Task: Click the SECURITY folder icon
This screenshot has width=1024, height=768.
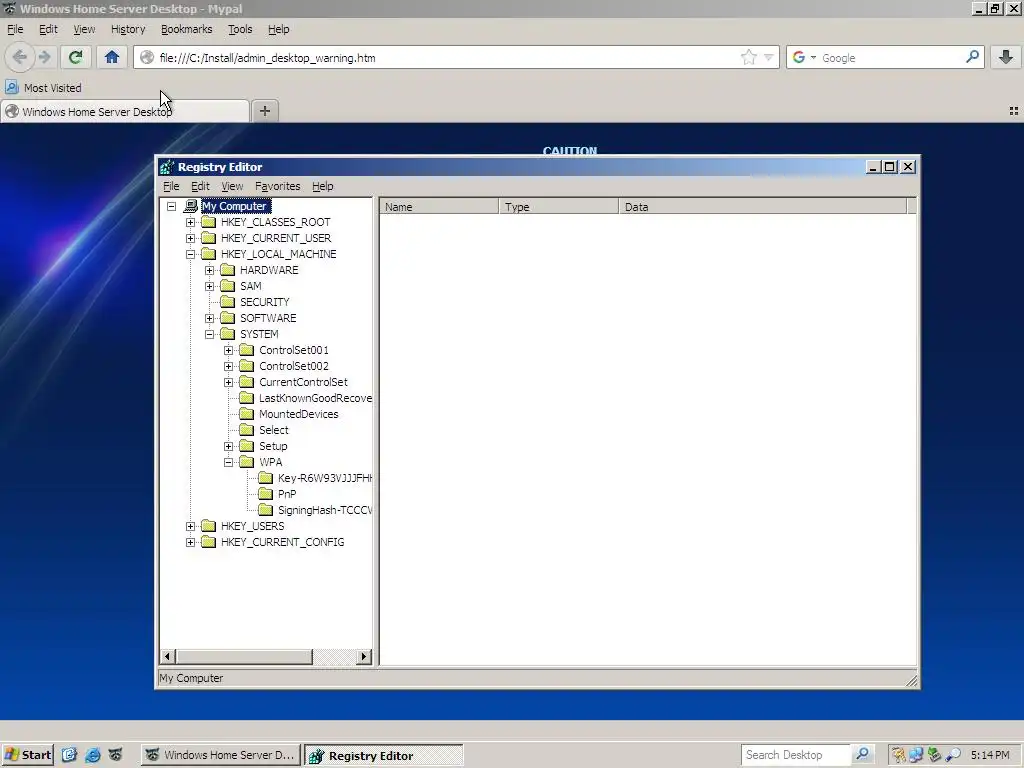Action: point(227,302)
